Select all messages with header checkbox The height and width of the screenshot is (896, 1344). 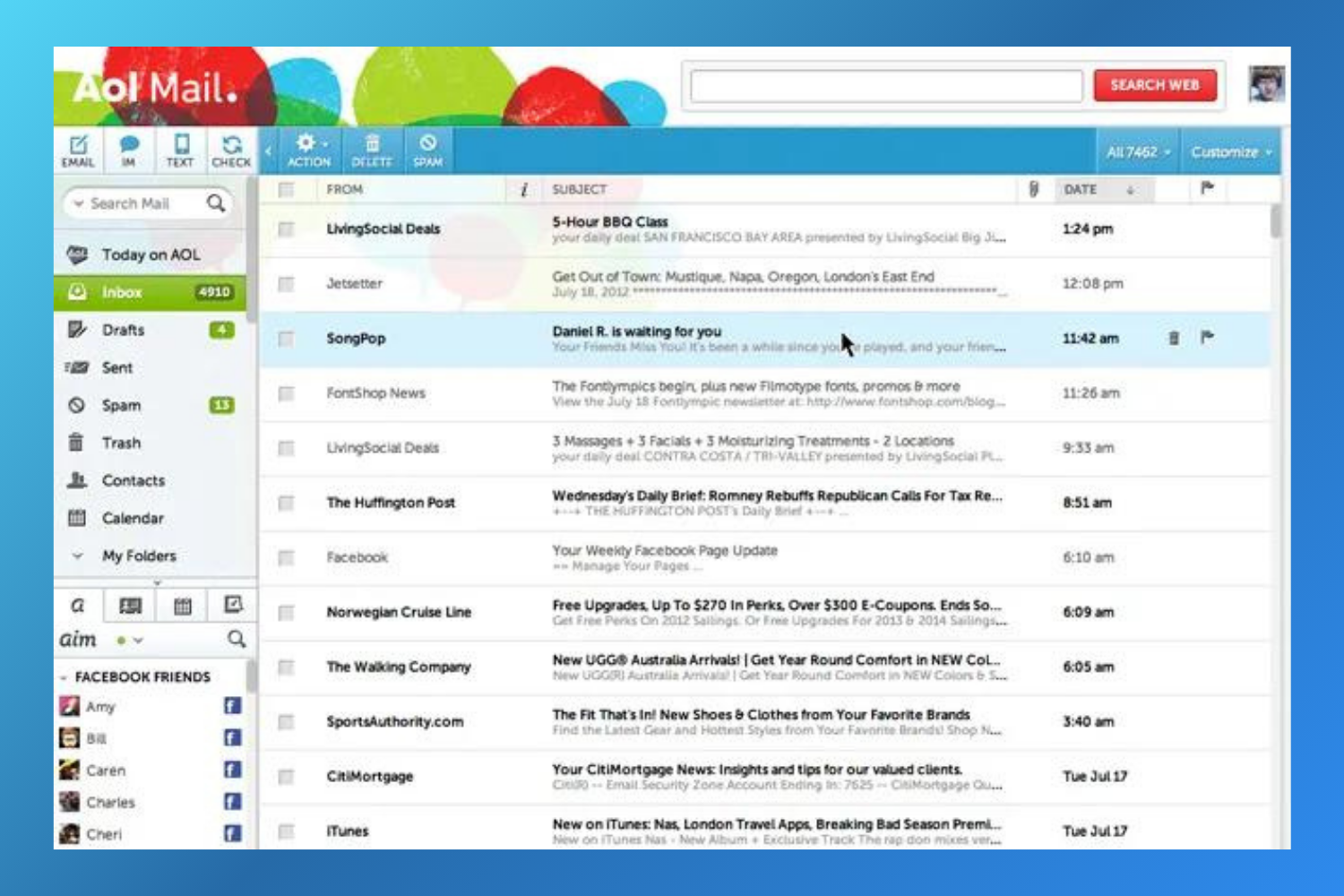287,189
